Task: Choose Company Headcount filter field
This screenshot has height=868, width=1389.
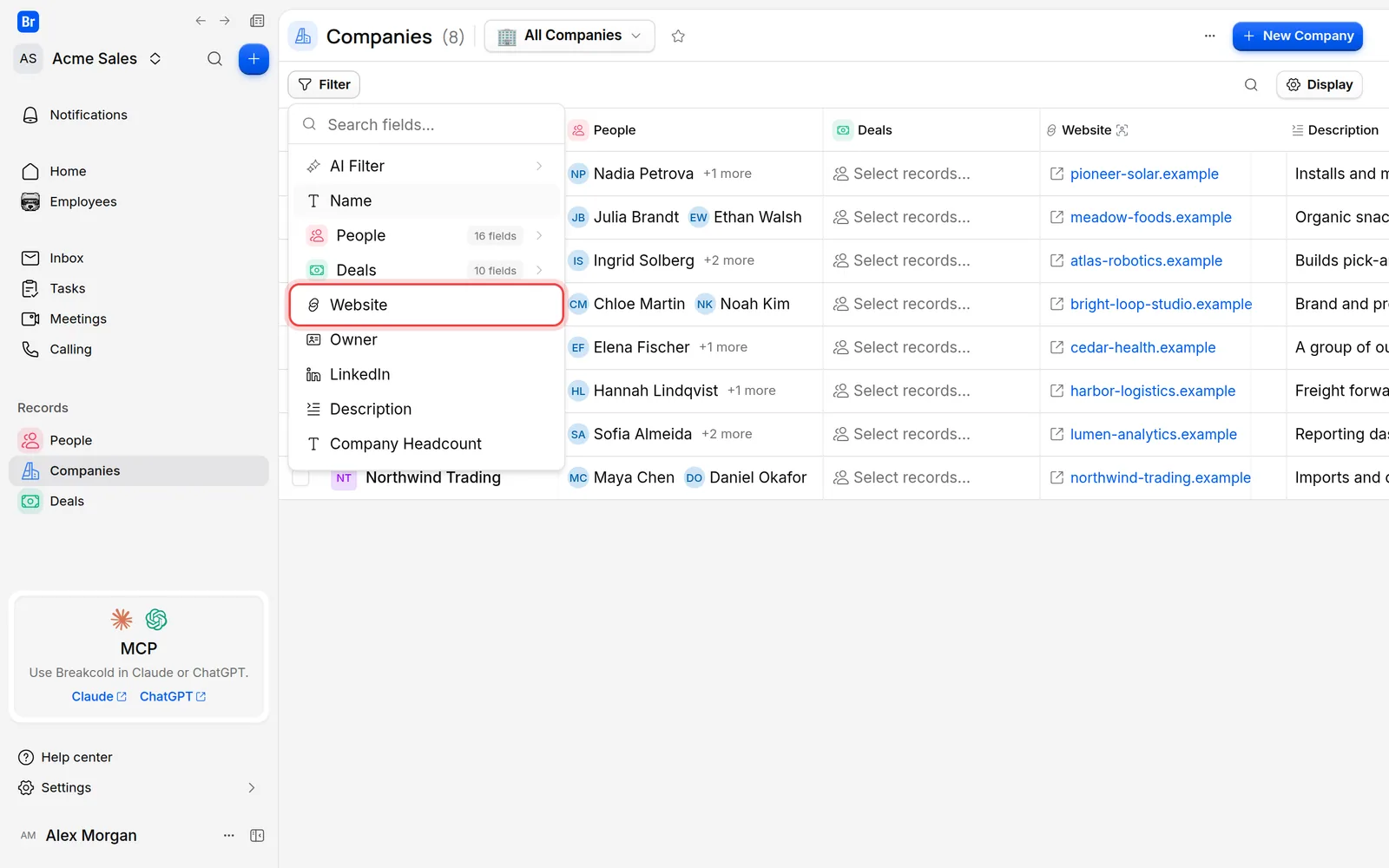Action: click(426, 444)
